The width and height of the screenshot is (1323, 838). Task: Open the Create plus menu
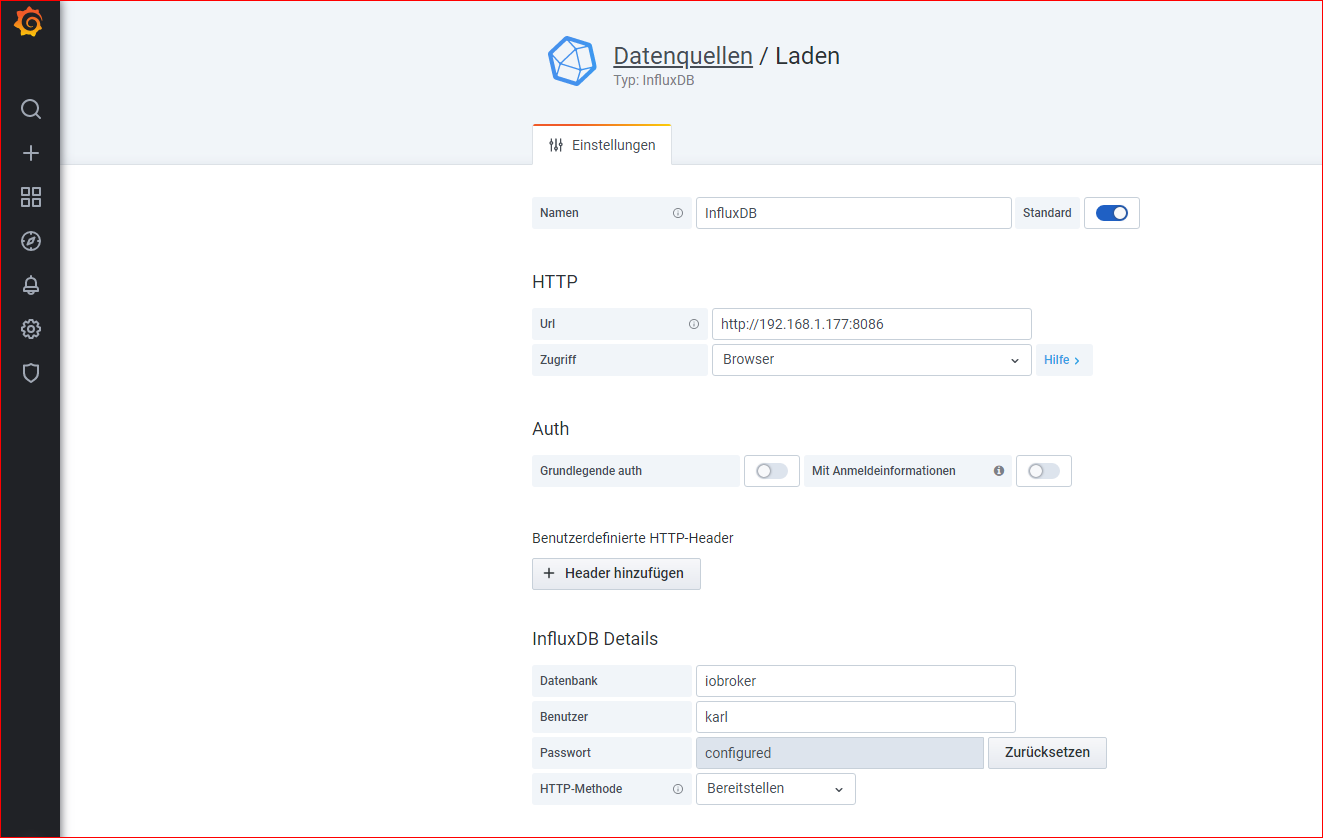point(31,153)
